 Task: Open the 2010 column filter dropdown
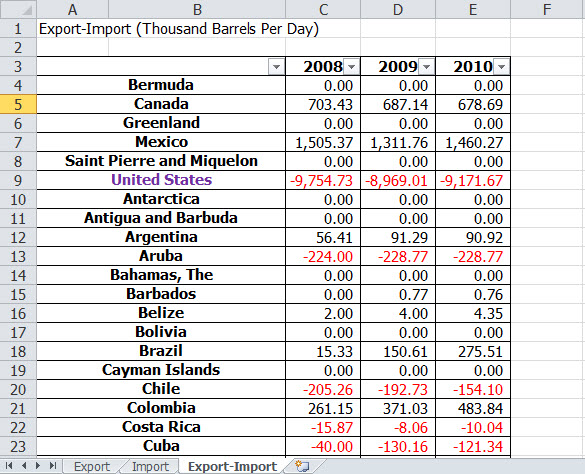point(501,67)
